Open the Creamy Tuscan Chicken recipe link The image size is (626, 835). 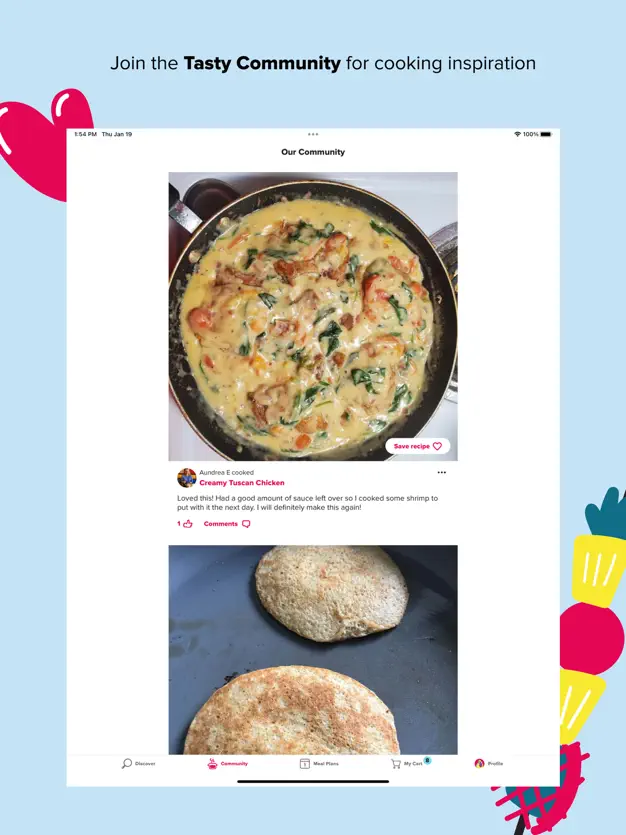242,483
